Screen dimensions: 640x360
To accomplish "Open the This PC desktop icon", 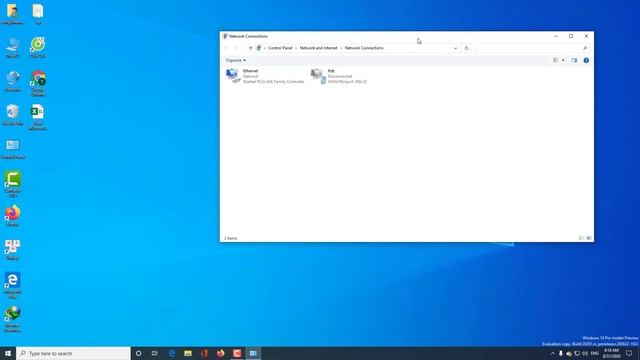I will tap(13, 47).
